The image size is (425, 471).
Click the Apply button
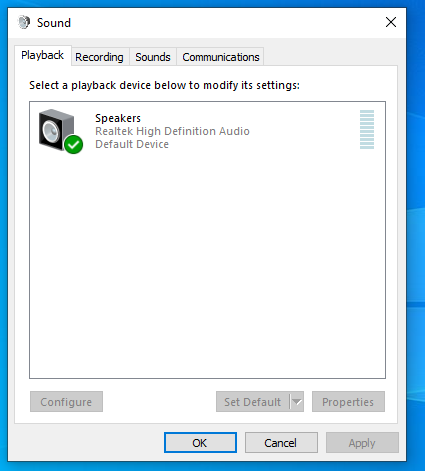point(362,443)
